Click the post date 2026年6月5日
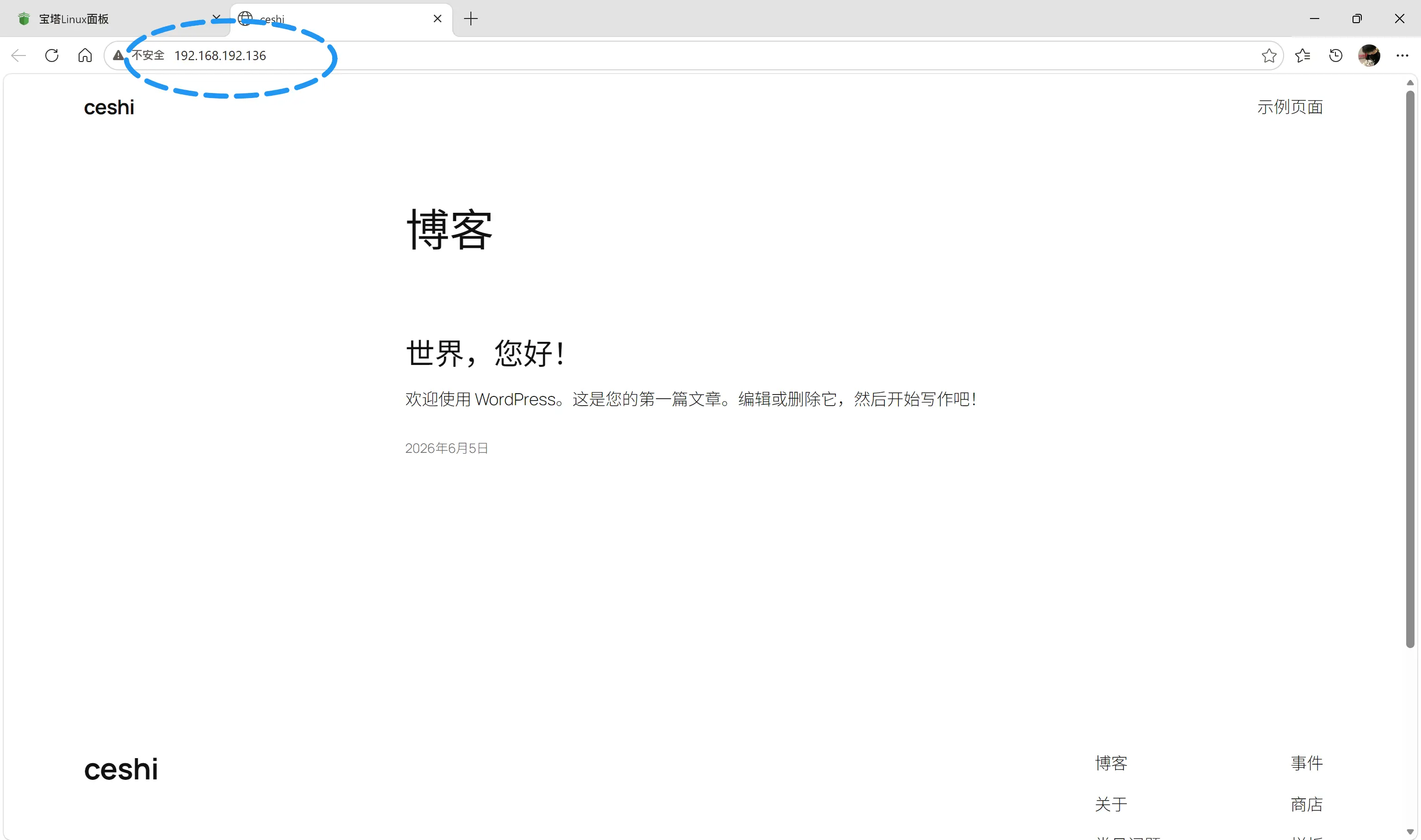The width and height of the screenshot is (1421, 840). click(446, 448)
